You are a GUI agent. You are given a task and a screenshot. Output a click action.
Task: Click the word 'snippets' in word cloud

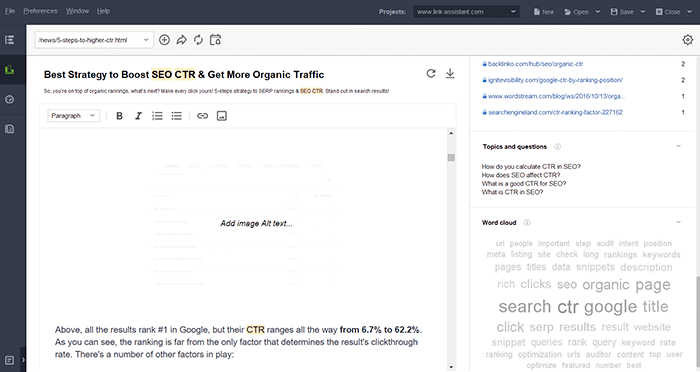(595, 267)
